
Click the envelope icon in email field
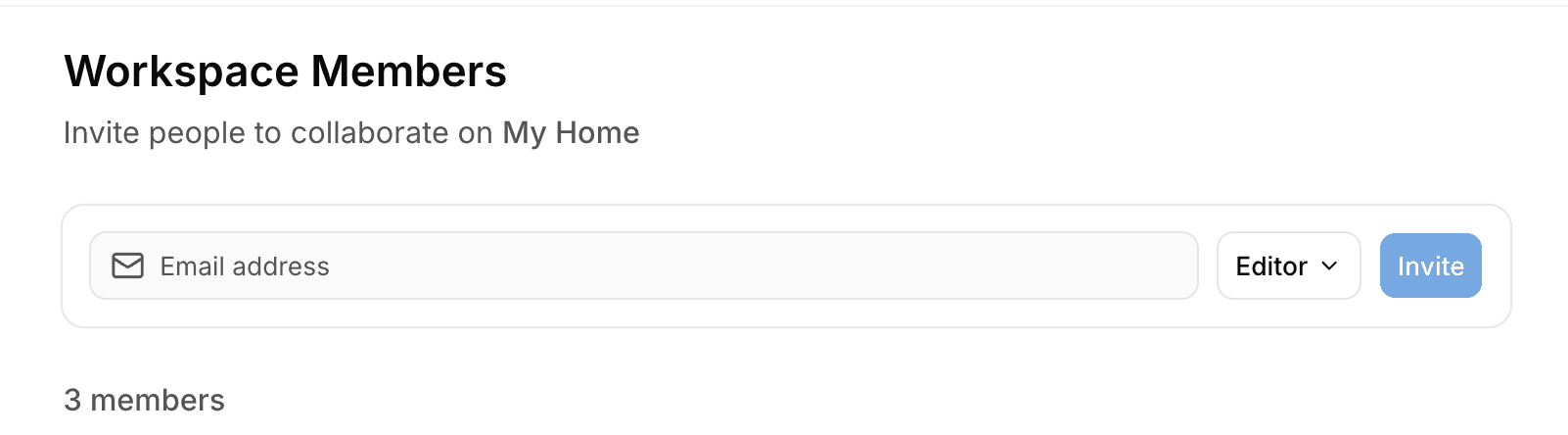point(128,266)
